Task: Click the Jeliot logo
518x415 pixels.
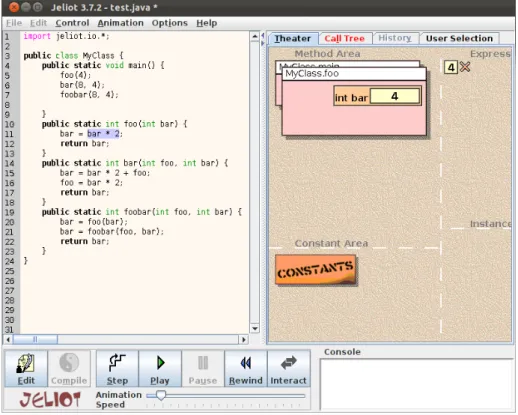Action: coord(50,399)
